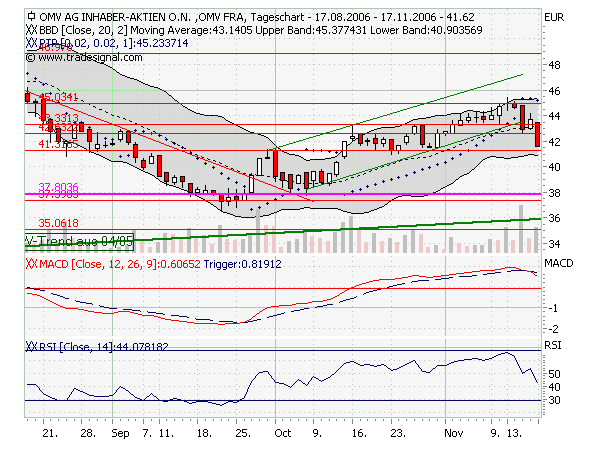
Task: Click the RSI axis title on the right
Action: click(x=553, y=345)
